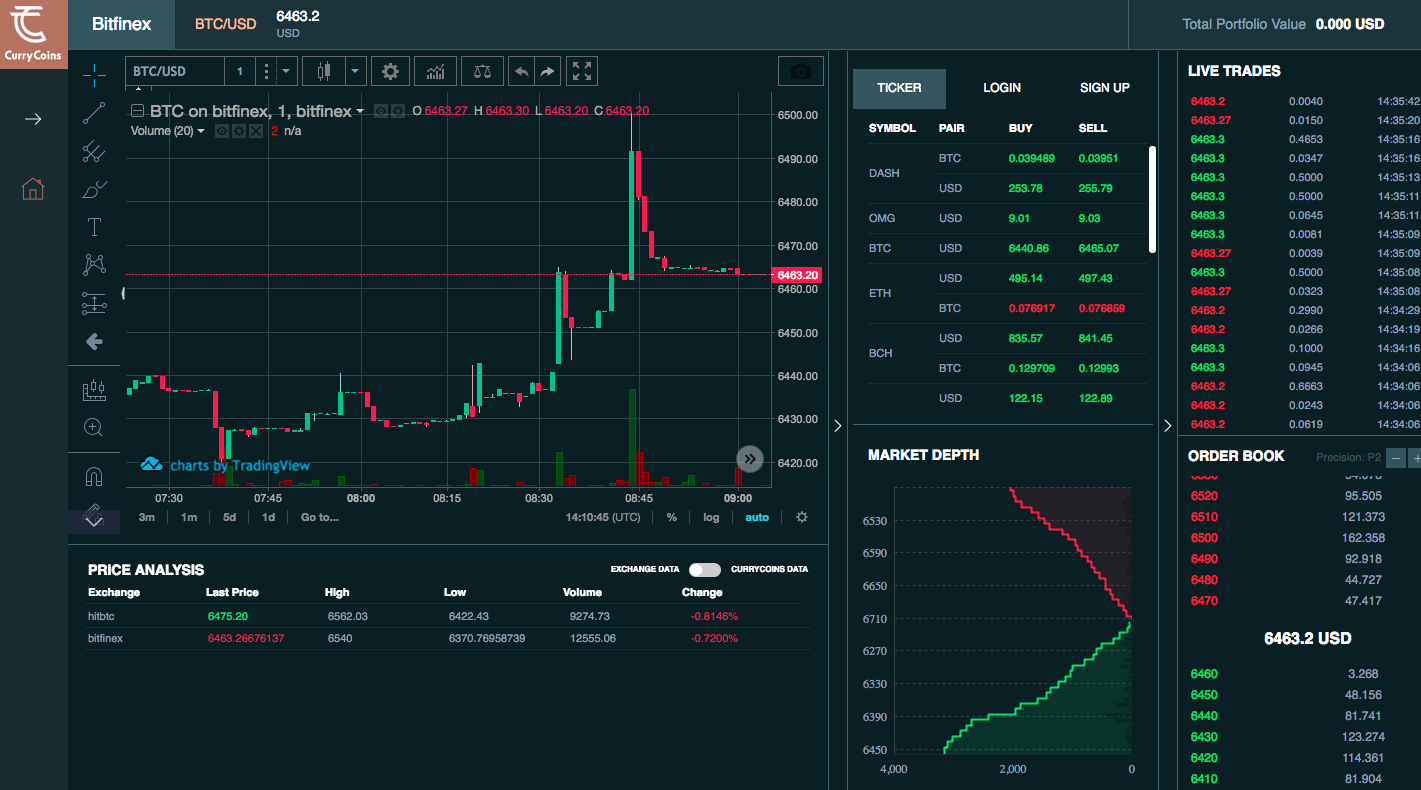Hide the BTC series using its eye toggle
The image size is (1421, 790).
point(380,111)
